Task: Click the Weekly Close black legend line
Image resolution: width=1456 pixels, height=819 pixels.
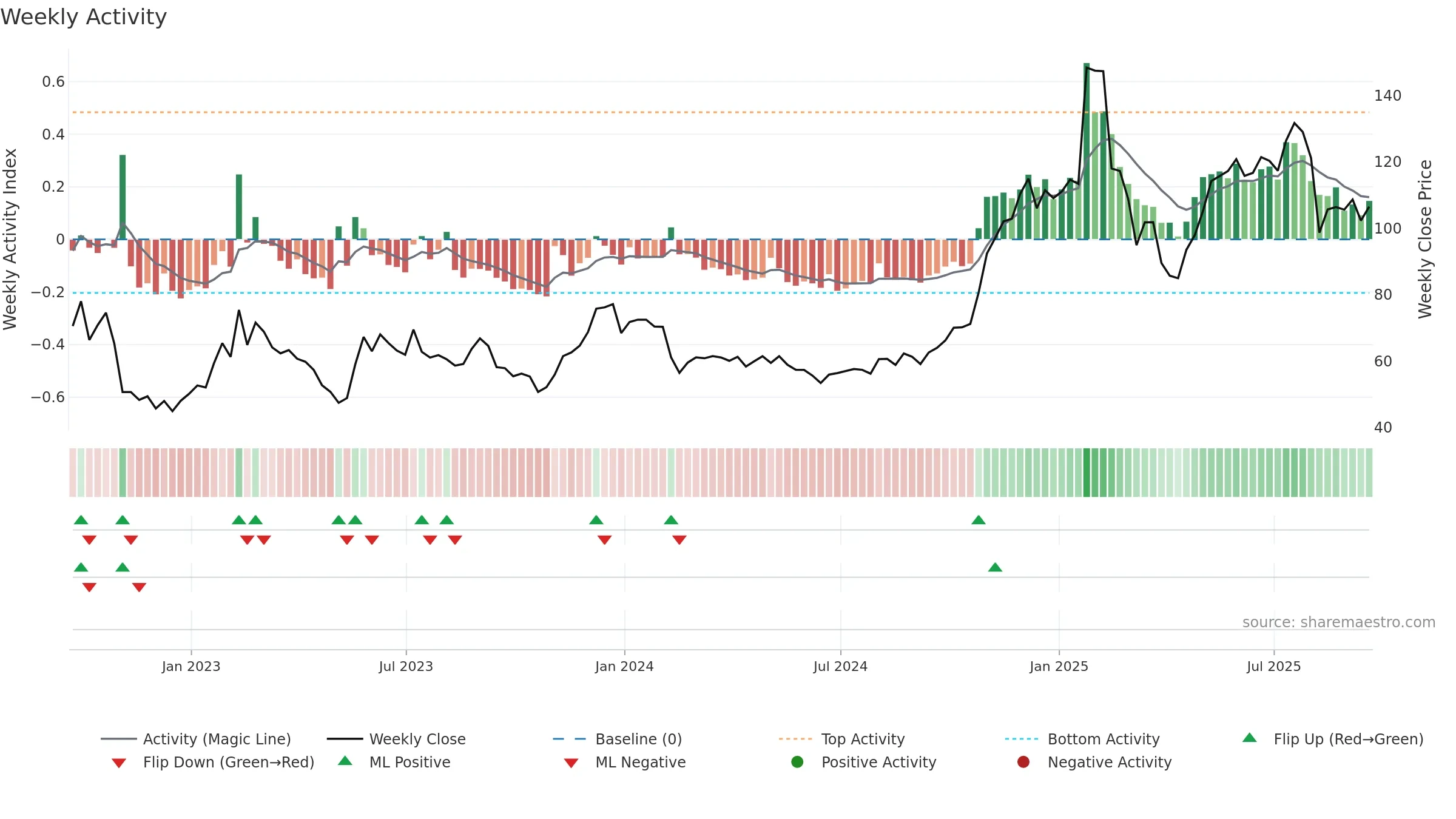Action: pyautogui.click(x=345, y=739)
